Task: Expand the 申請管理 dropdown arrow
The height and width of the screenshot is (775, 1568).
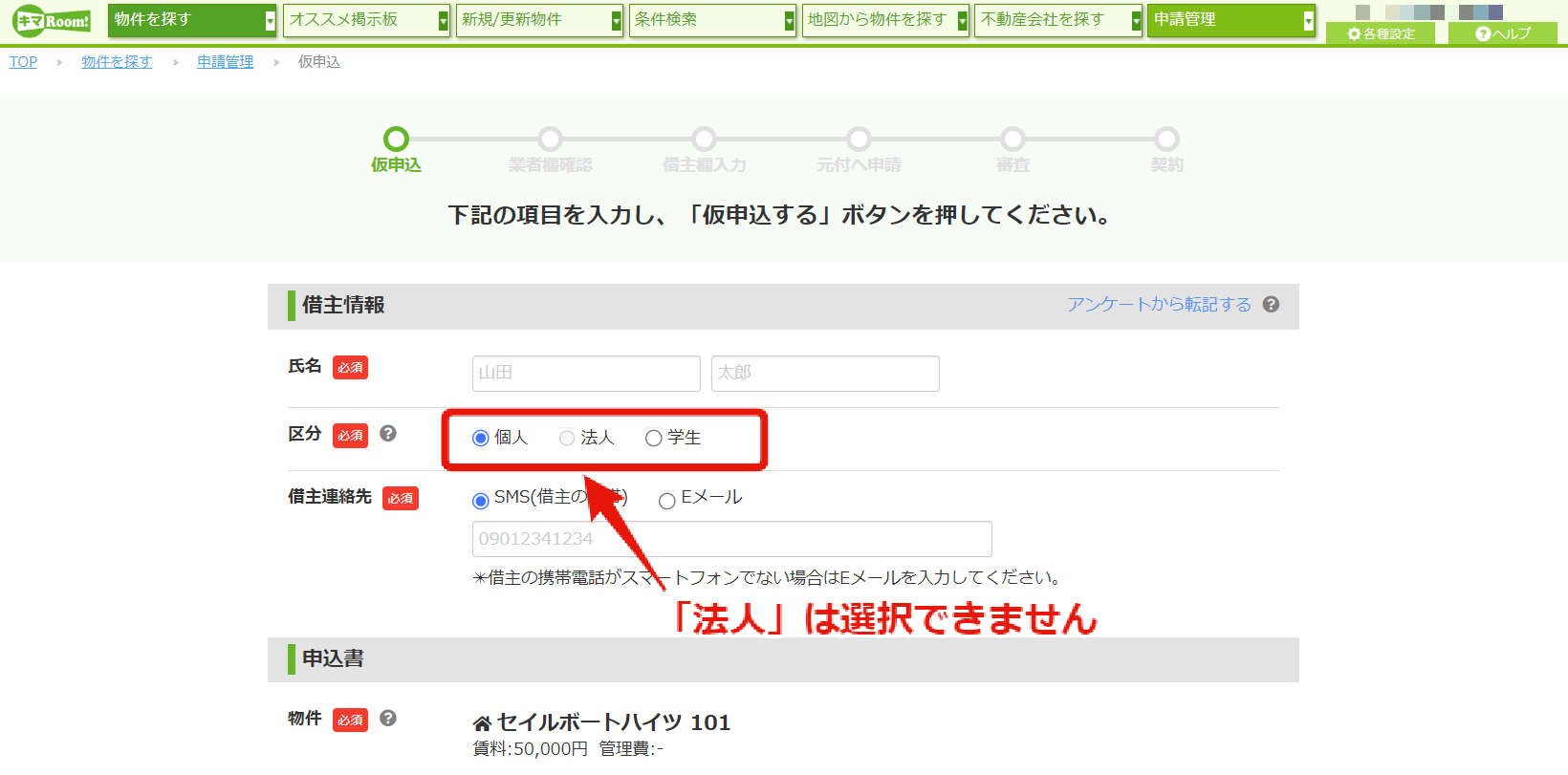Action: (1309, 21)
